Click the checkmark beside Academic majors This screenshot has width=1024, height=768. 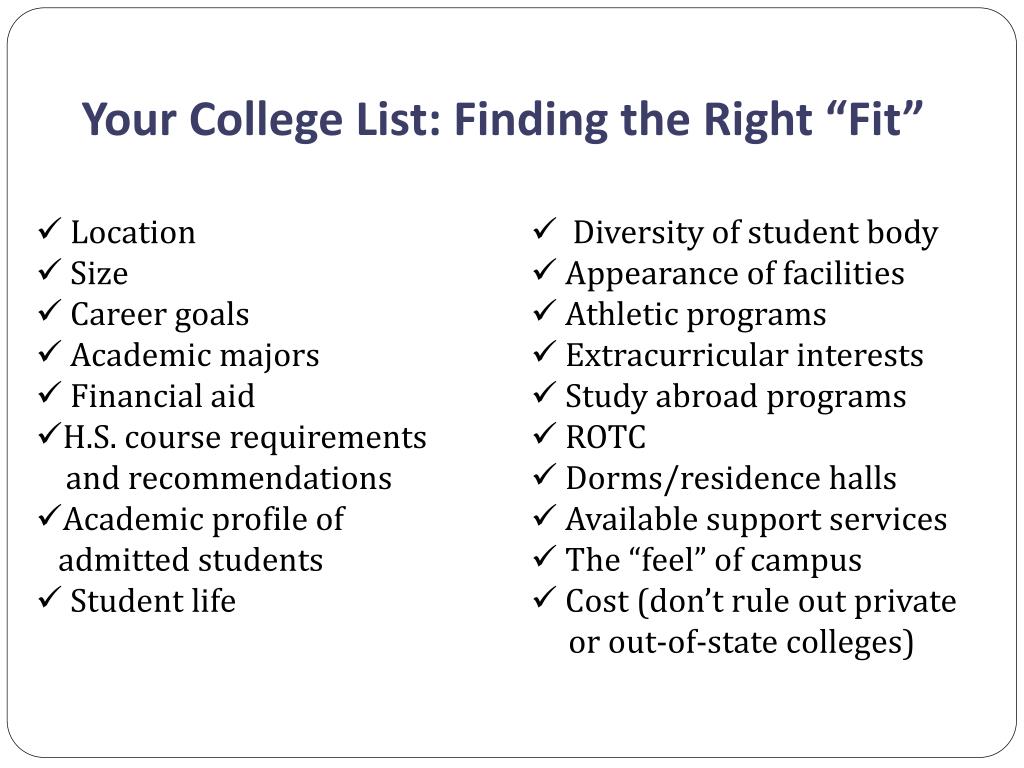pyautogui.click(x=49, y=353)
